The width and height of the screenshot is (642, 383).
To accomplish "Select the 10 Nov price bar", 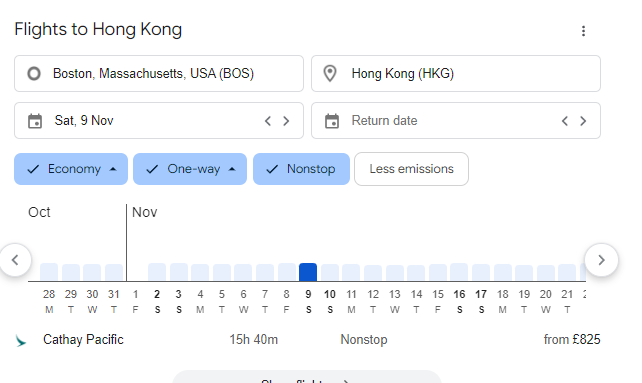I will 330,273.
